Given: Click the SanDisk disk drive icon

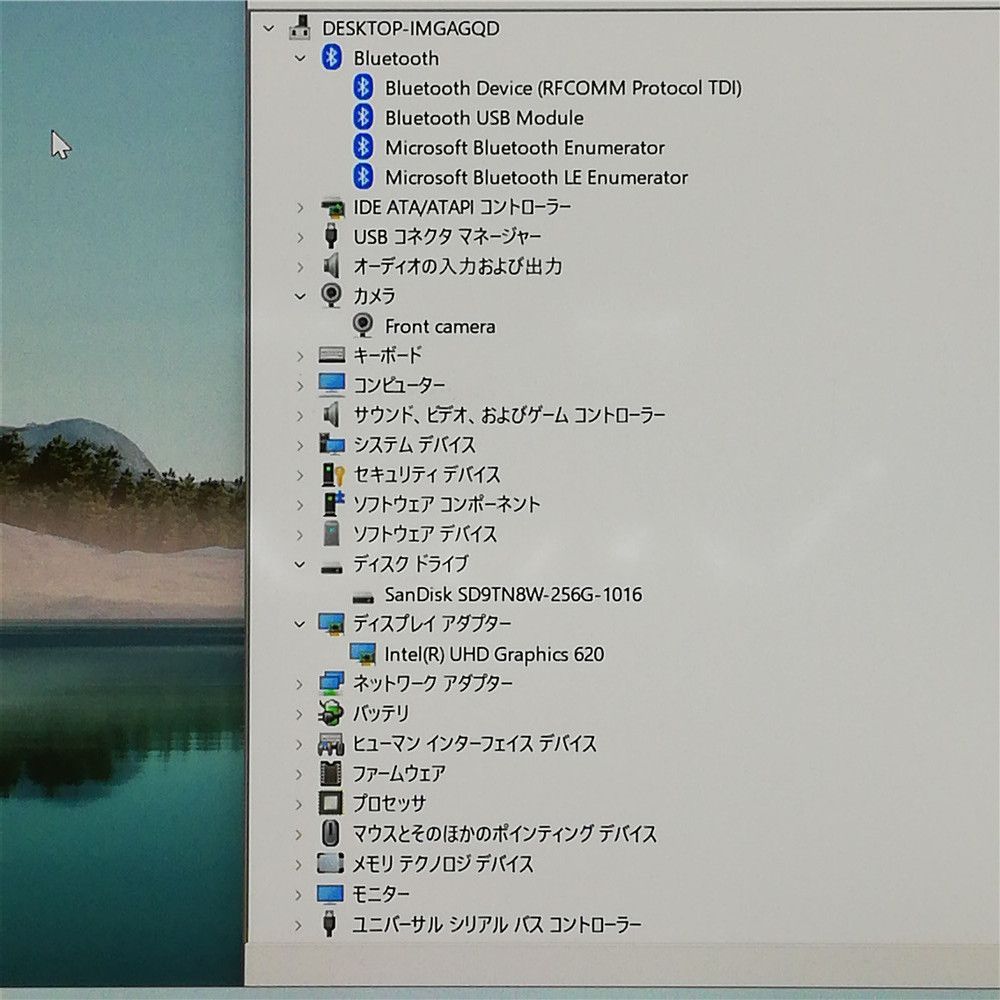Looking at the screenshot, I should (363, 595).
